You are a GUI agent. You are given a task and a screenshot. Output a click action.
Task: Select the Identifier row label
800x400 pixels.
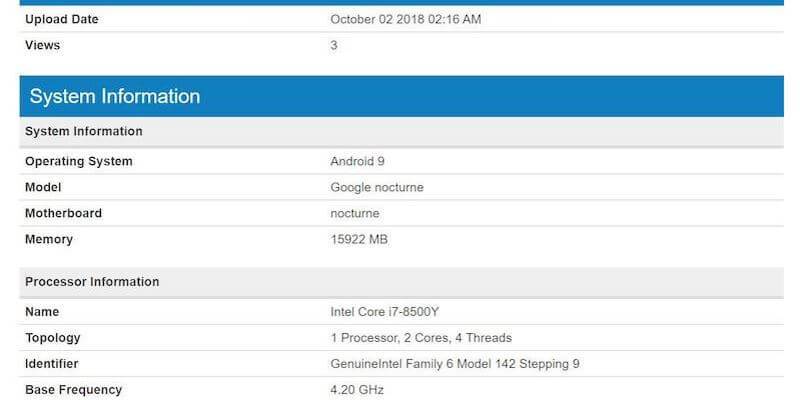pos(52,364)
